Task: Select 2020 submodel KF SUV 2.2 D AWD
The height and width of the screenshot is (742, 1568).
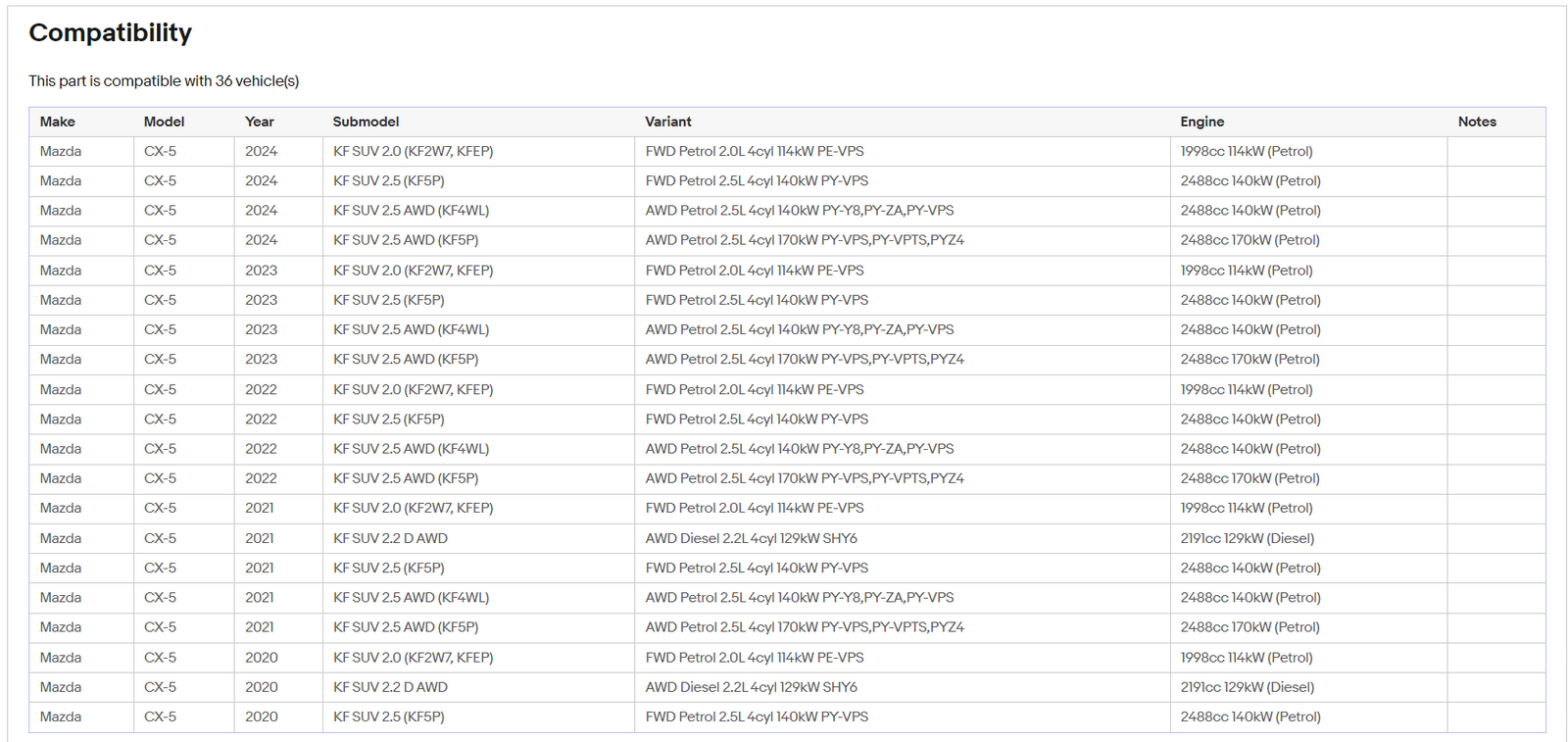Action: pyautogui.click(x=391, y=687)
